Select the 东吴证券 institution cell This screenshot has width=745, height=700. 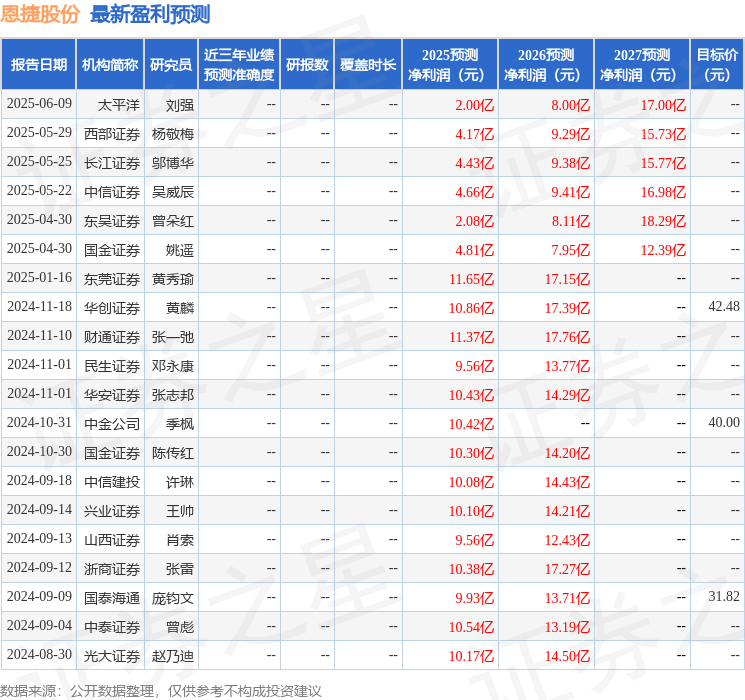coord(112,221)
